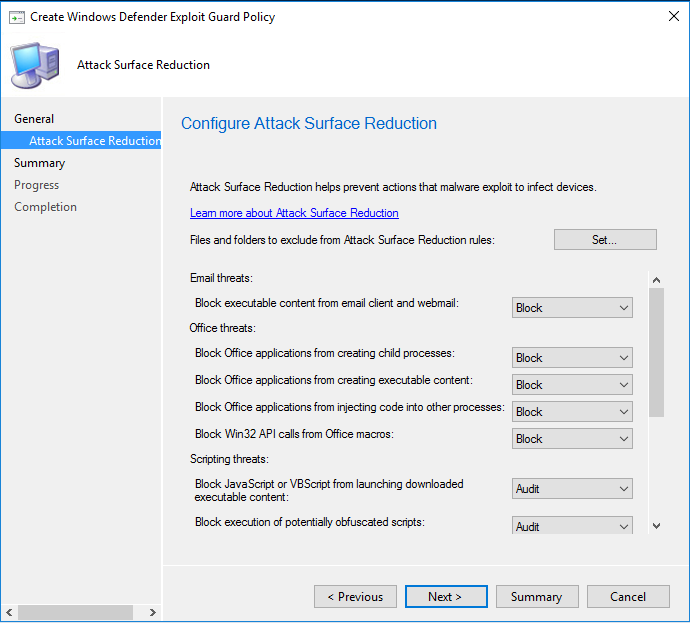Open the email client executable content dropdown
690x623 pixels.
(x=572, y=308)
